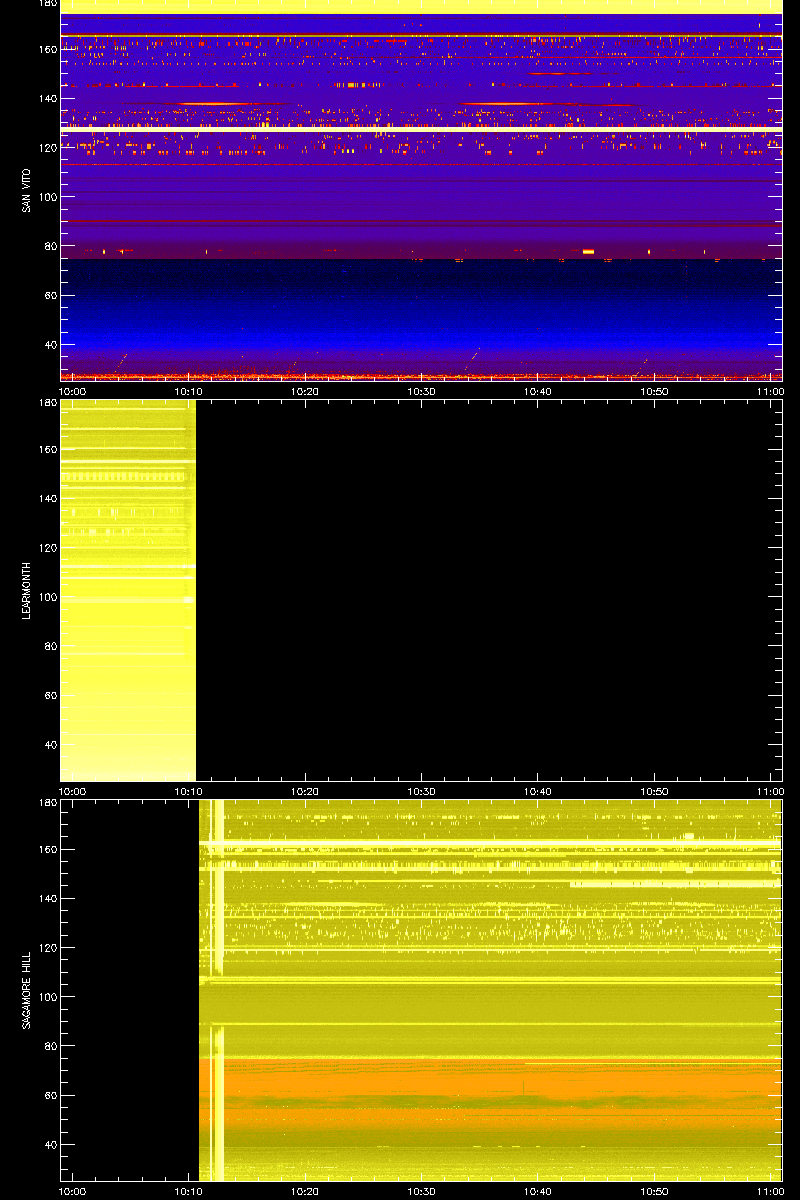Click the 80 frequency label on Sagamore Hill axis

[x=49, y=1046]
